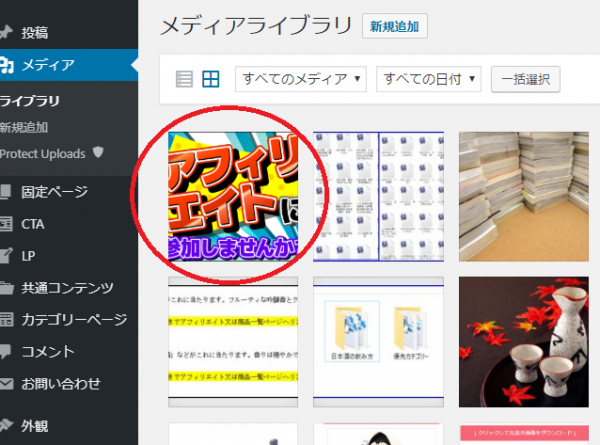Open the すべての日付 date dropdown

pos(429,79)
